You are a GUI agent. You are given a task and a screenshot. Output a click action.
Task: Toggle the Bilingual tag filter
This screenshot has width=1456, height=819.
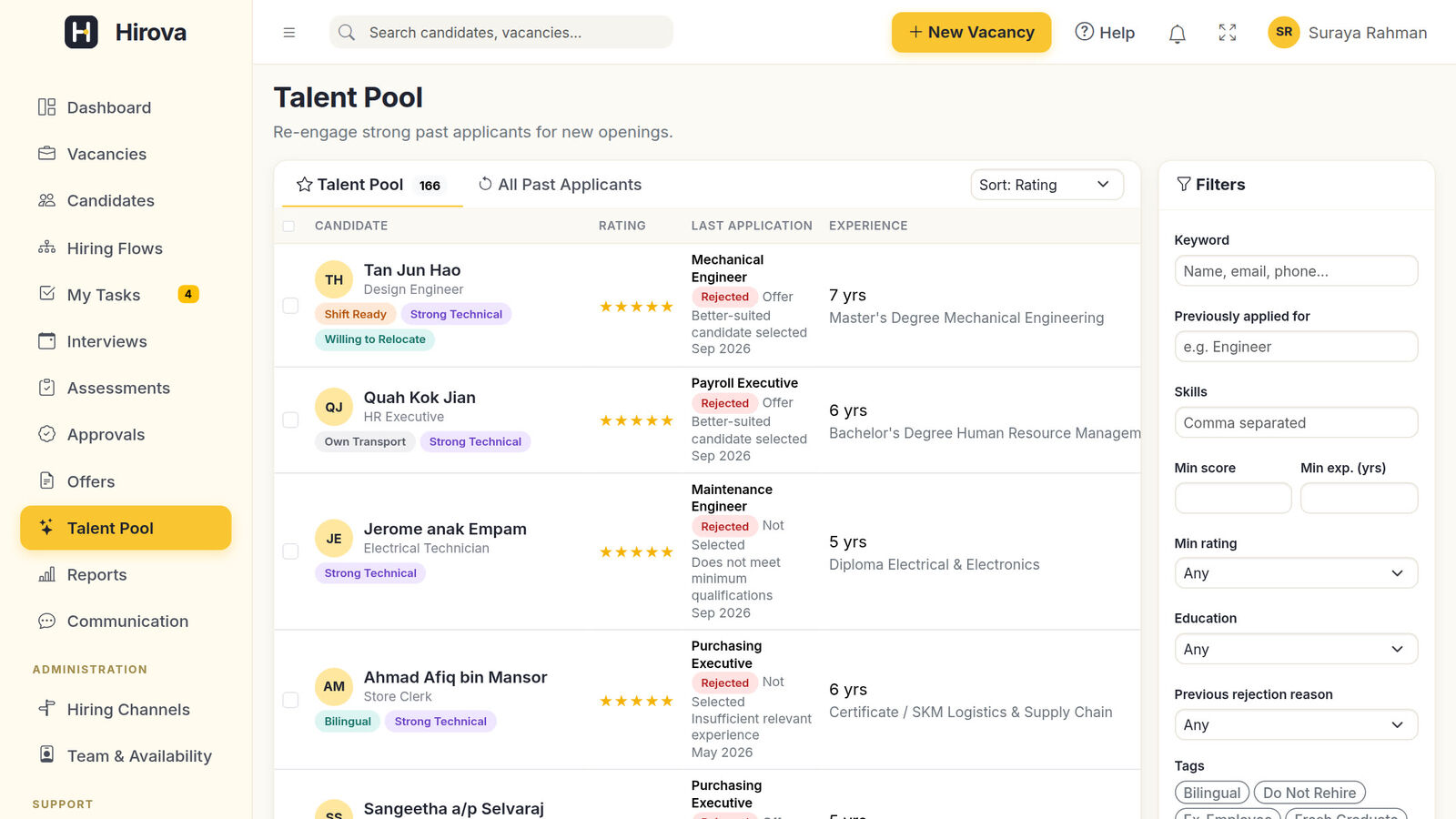pos(1211,793)
